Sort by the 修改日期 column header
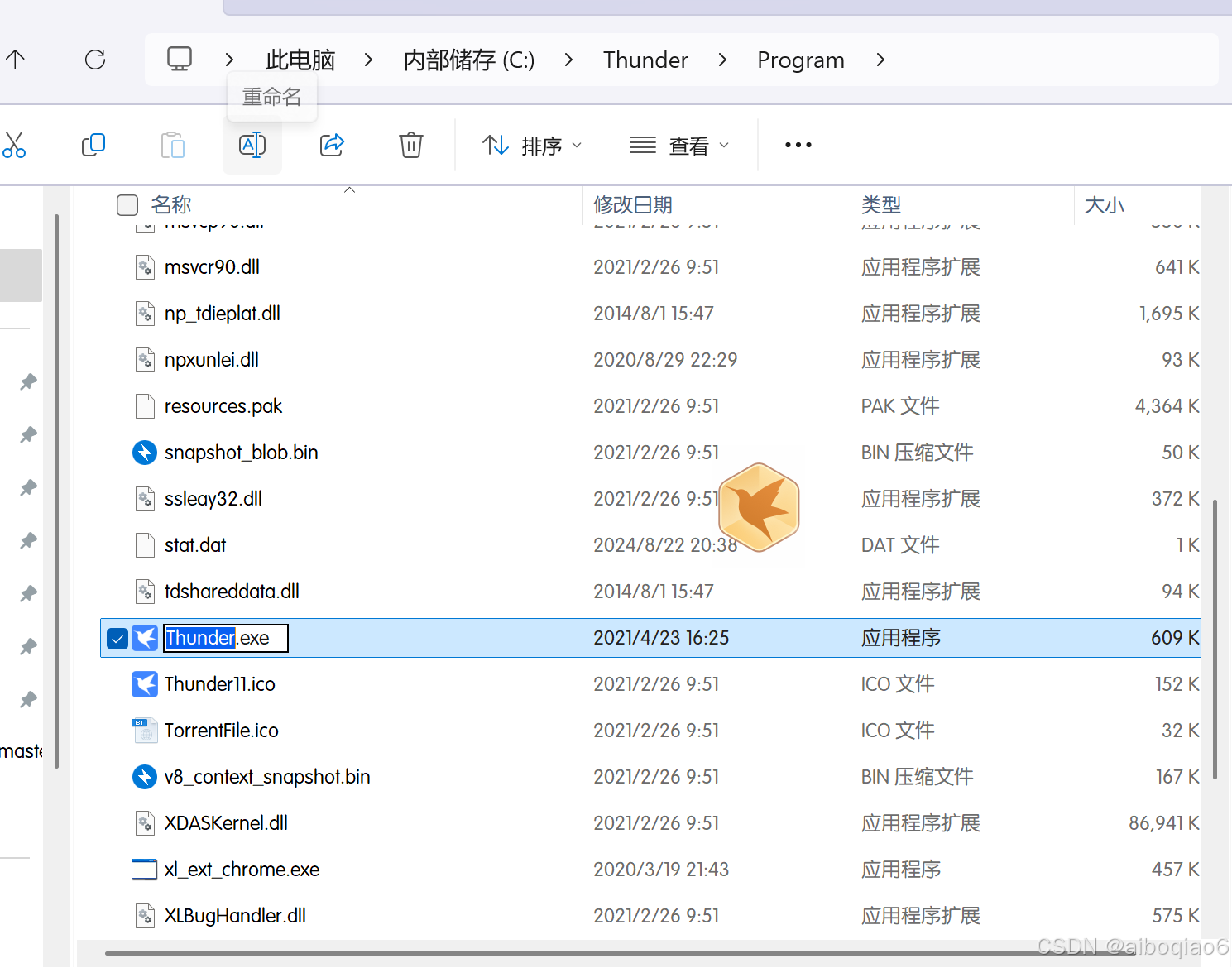The image size is (1232, 968). (x=633, y=204)
